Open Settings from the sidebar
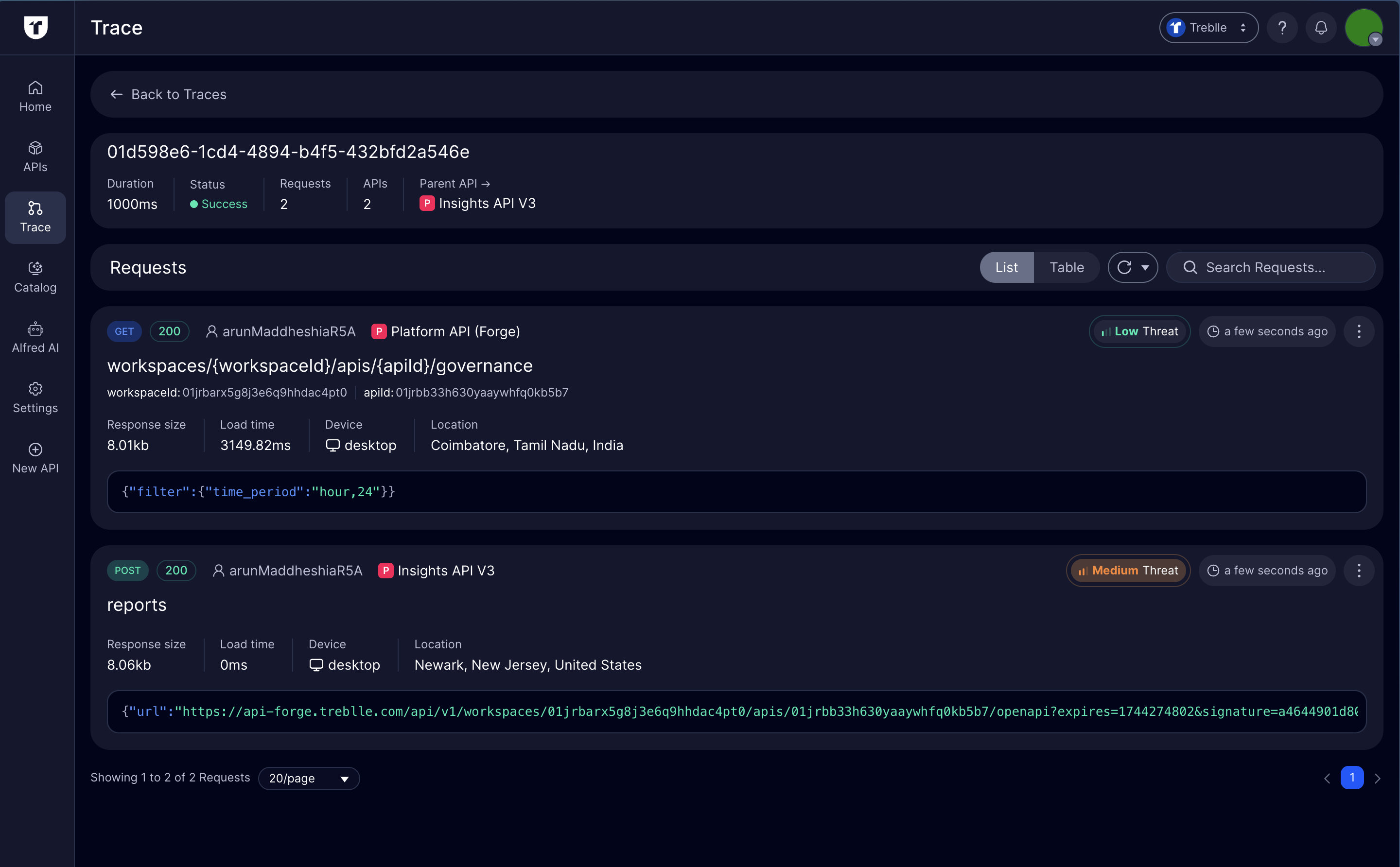 [x=35, y=398]
